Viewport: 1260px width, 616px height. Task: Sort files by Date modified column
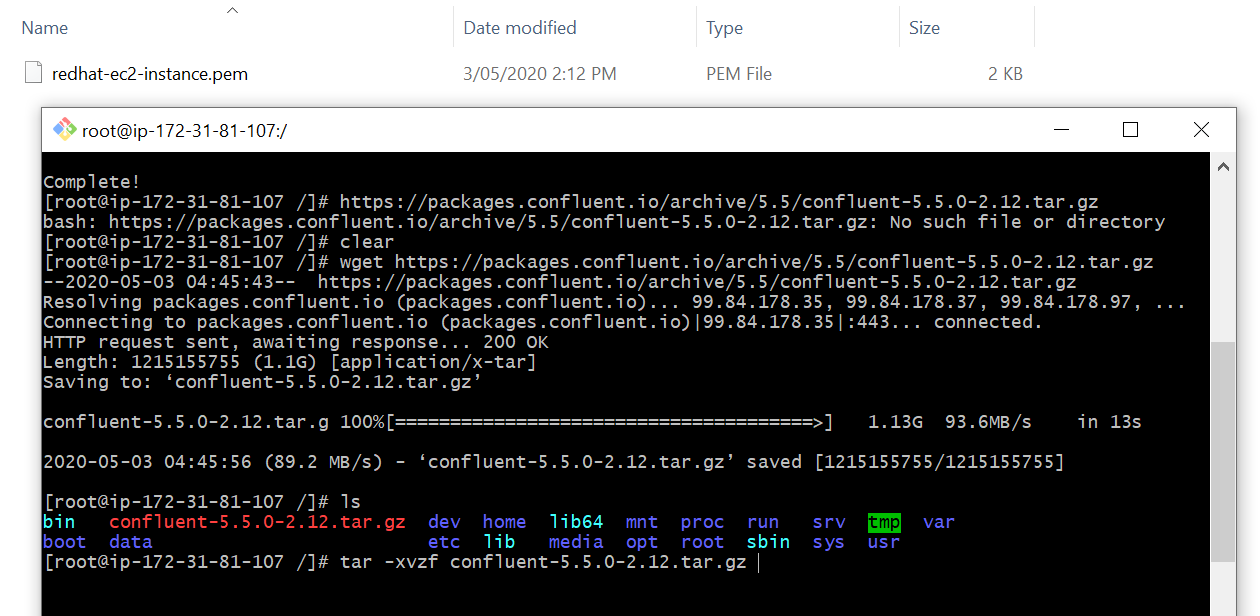(x=520, y=28)
